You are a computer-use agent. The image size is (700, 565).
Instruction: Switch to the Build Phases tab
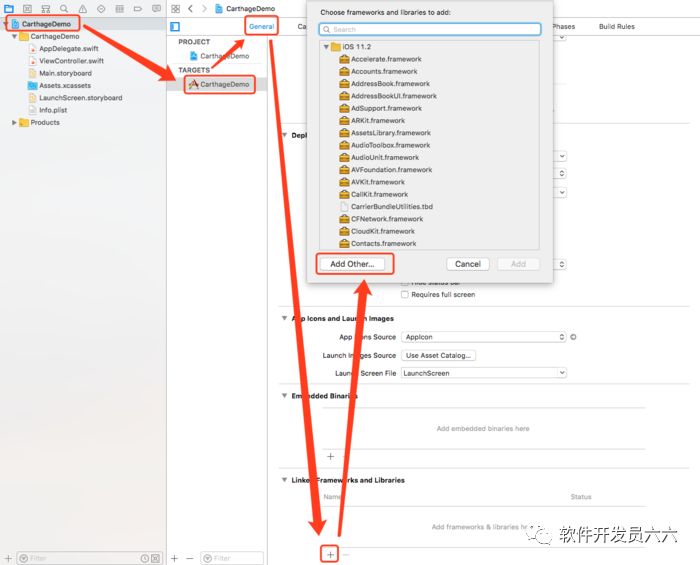pyautogui.click(x=563, y=26)
